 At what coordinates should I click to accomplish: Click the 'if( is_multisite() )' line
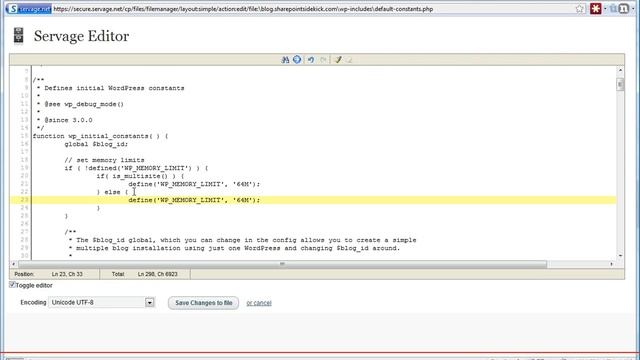(x=140, y=176)
